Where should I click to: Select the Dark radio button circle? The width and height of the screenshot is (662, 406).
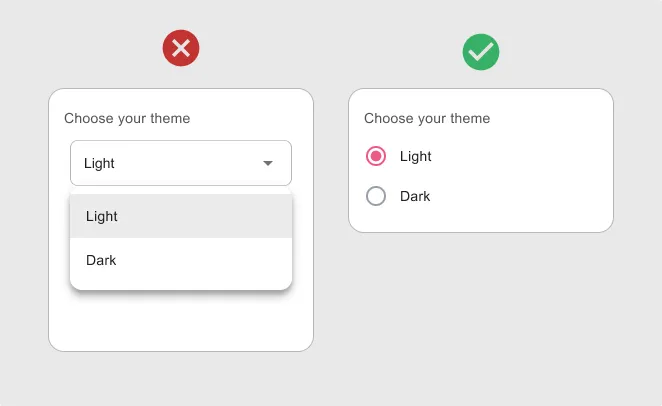pos(376,196)
